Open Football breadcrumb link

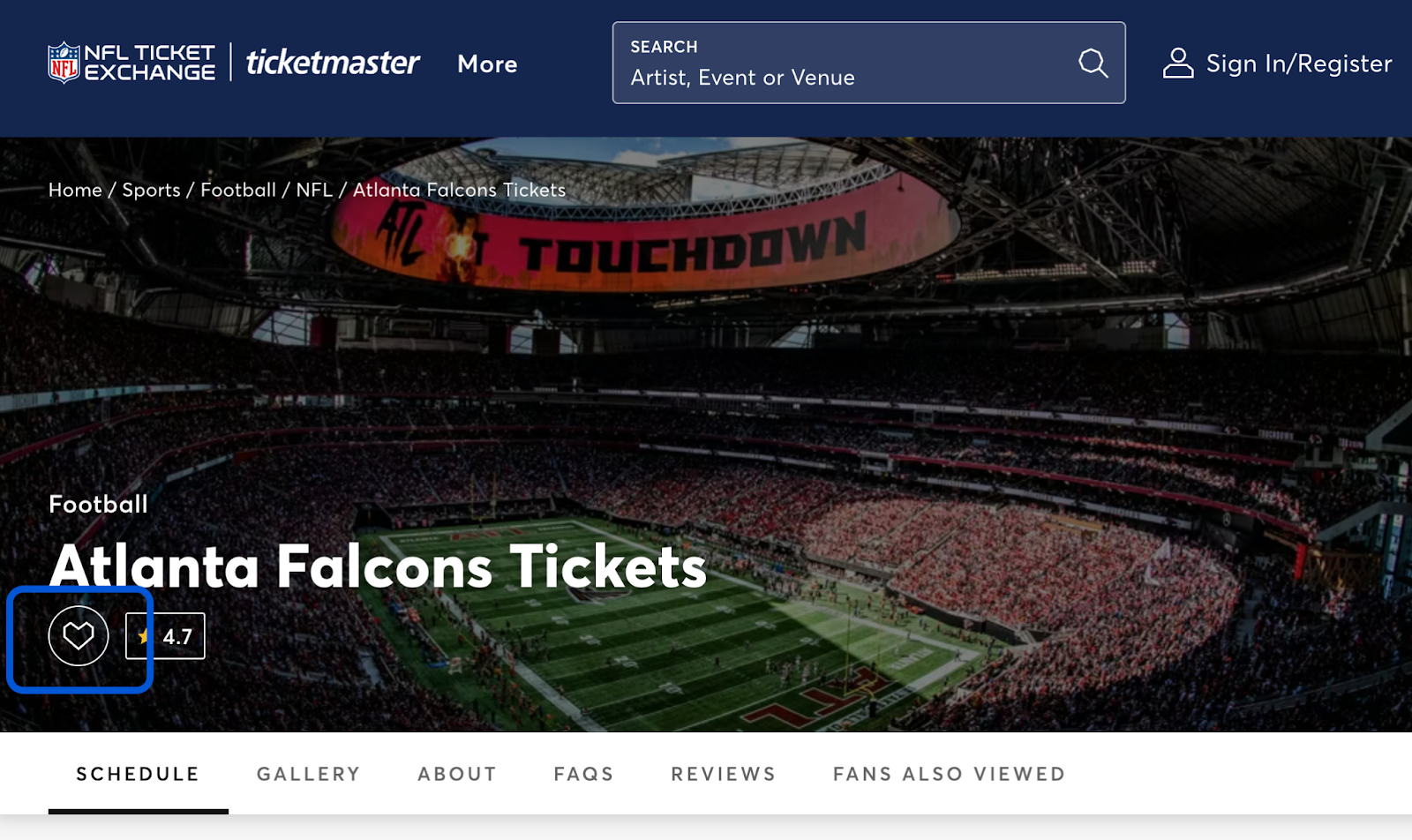pyautogui.click(x=238, y=190)
